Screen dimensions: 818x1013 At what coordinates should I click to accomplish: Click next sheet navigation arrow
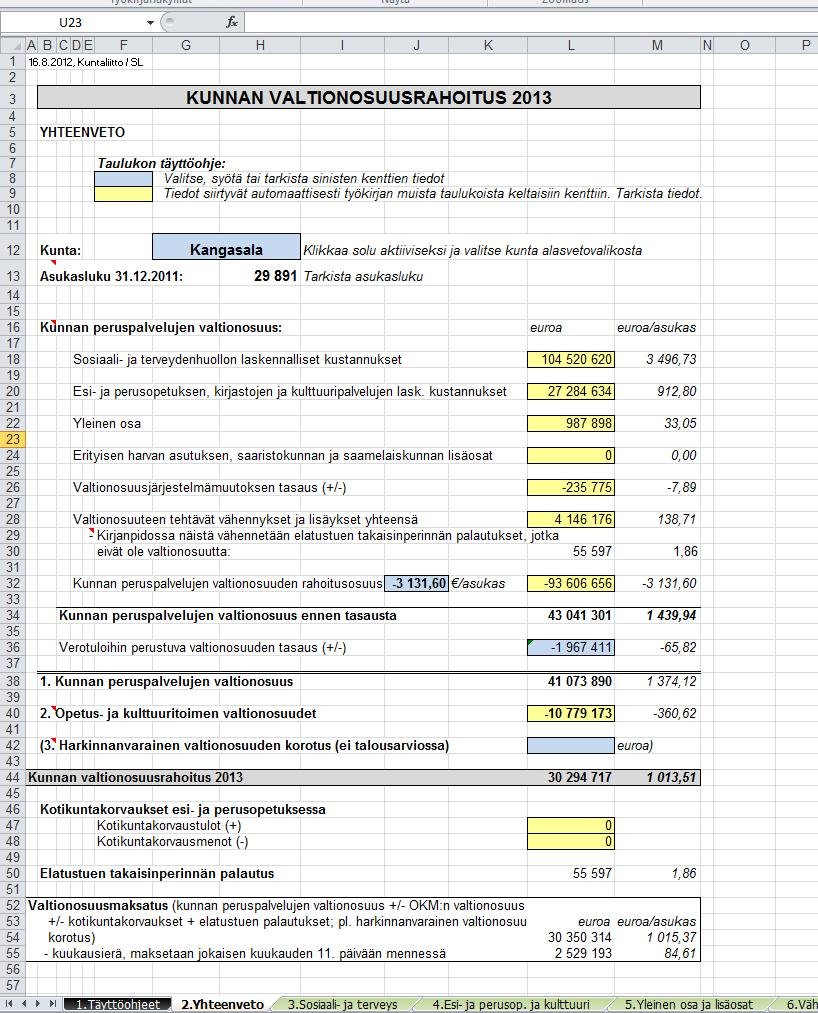pyautogui.click(x=38, y=1004)
